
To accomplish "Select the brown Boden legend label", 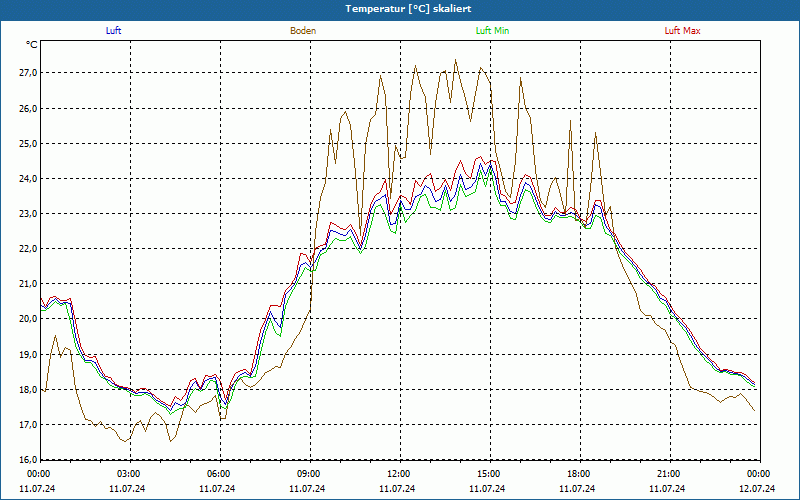I will tap(303, 31).
